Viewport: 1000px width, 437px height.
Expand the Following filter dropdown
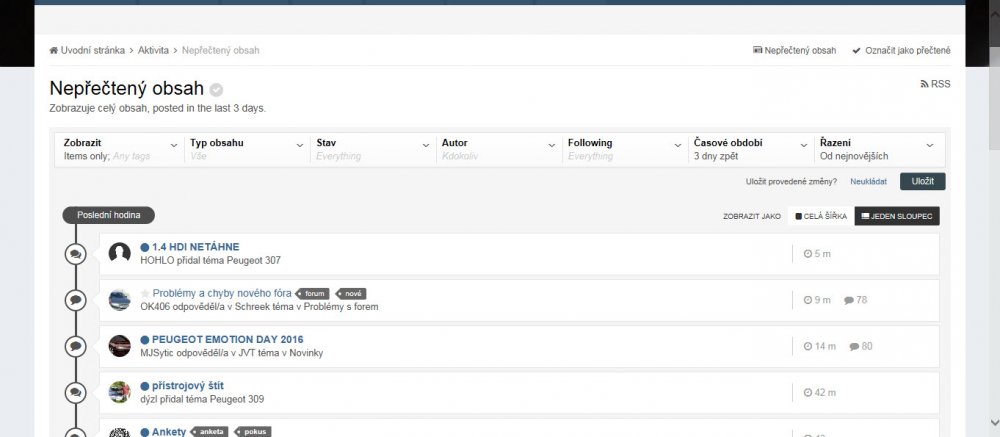tap(624, 149)
